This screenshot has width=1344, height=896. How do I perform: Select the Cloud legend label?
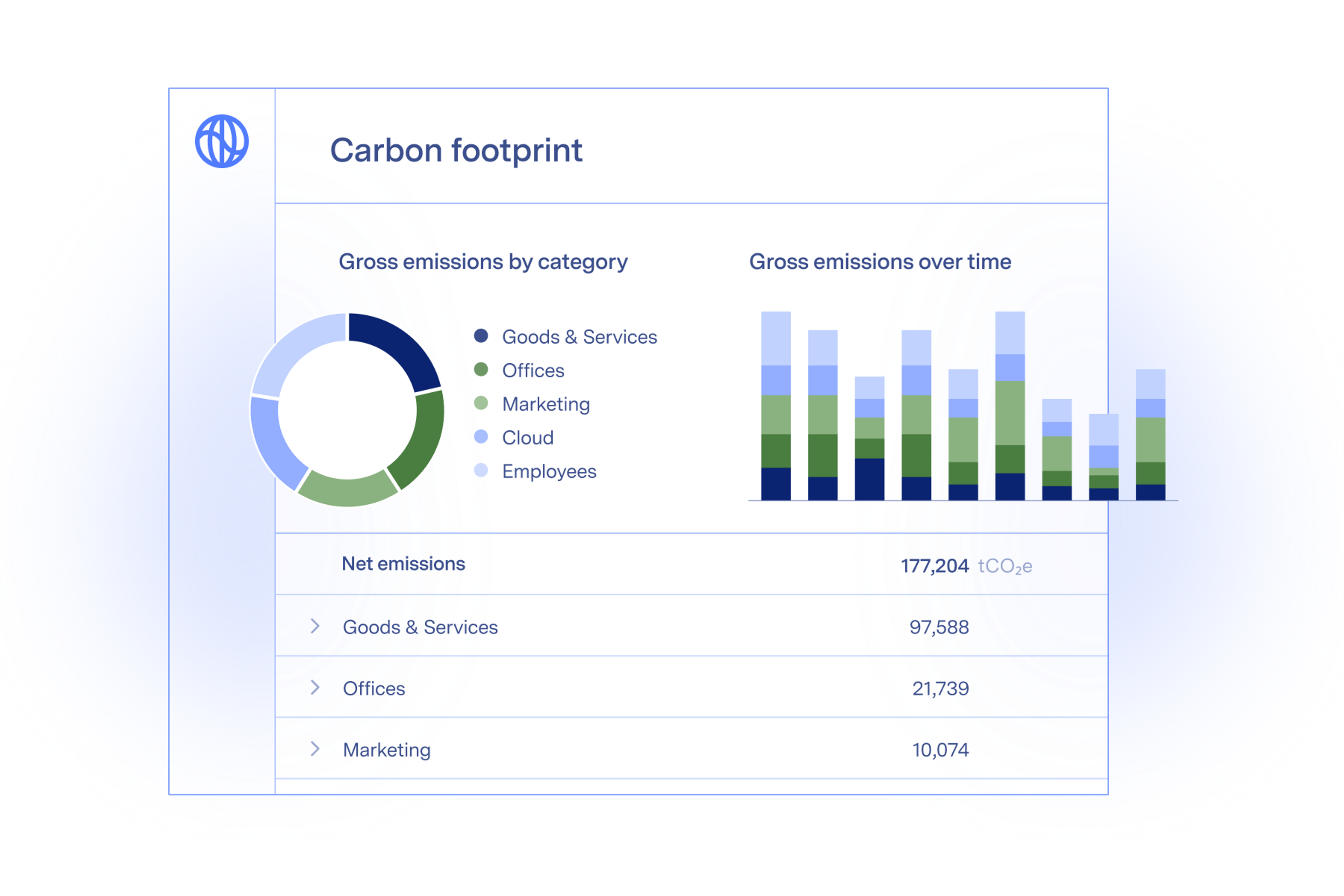pos(527,438)
